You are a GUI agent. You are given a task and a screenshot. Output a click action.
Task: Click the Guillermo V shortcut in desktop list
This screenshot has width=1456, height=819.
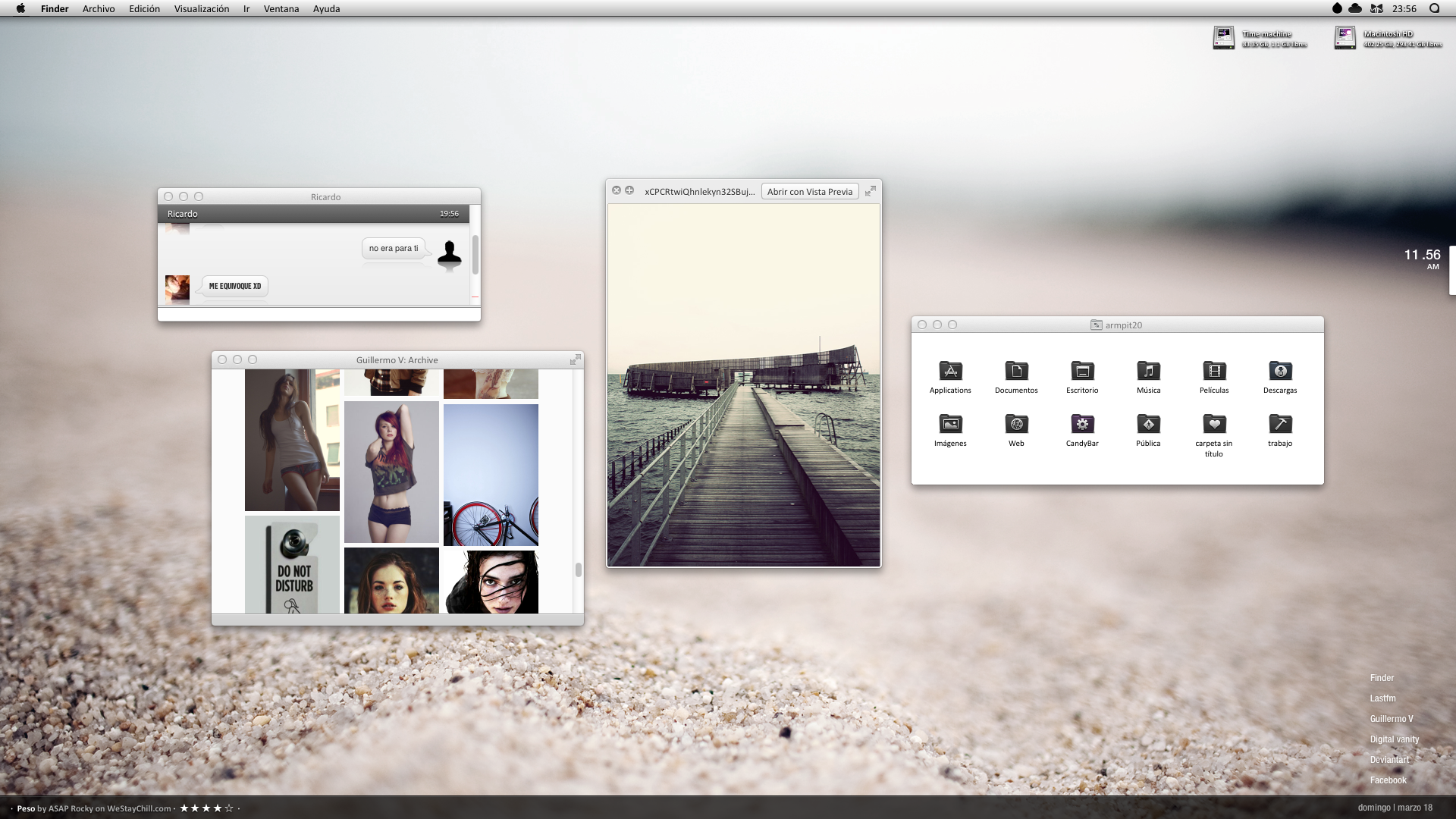click(x=1392, y=719)
